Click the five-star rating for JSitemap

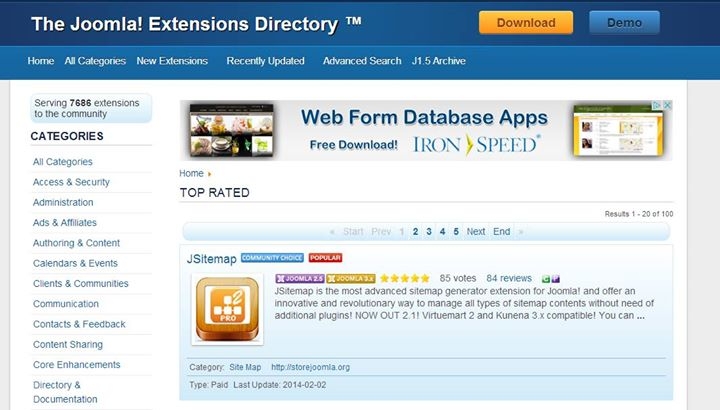pyautogui.click(x=405, y=278)
